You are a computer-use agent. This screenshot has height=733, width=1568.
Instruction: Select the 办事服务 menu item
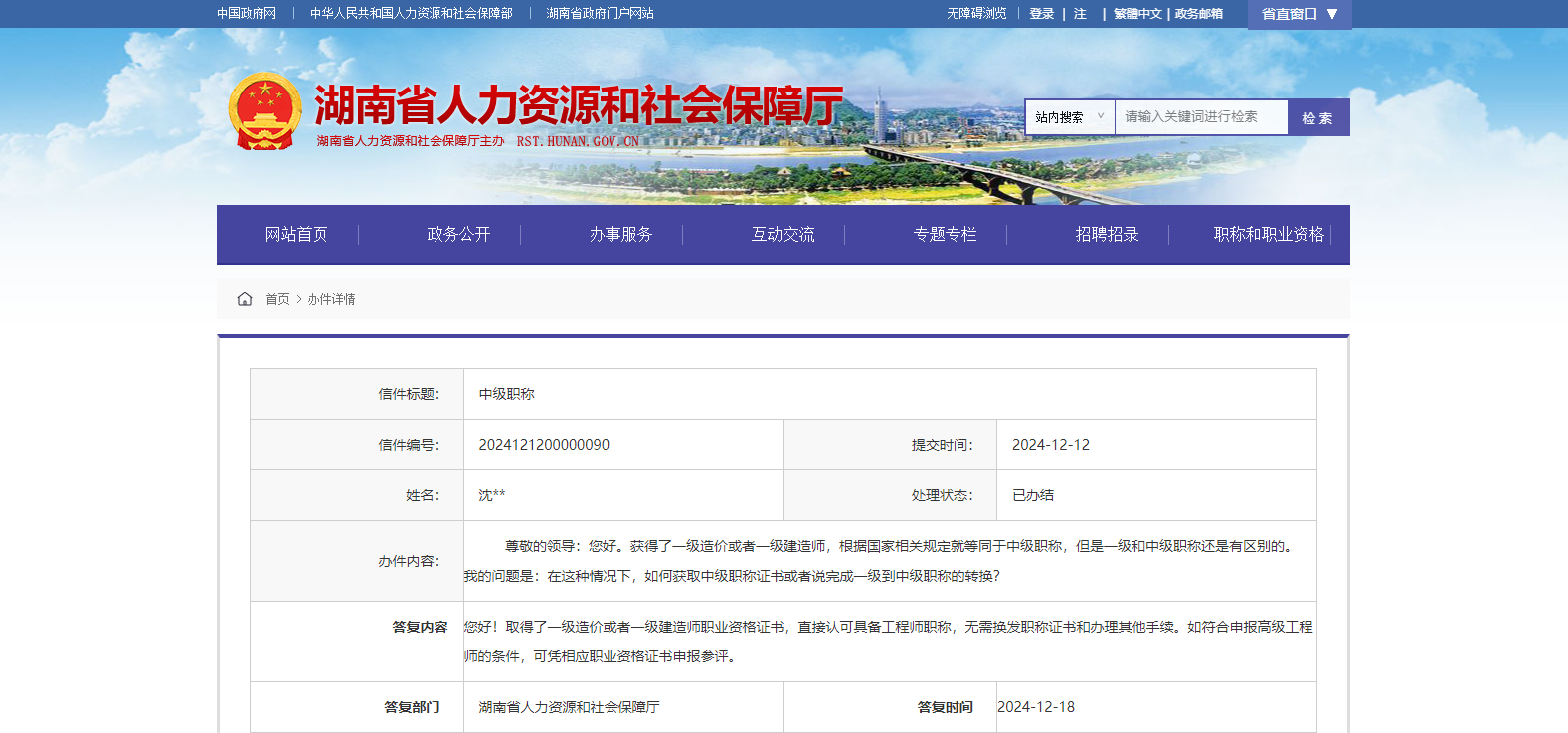620,234
